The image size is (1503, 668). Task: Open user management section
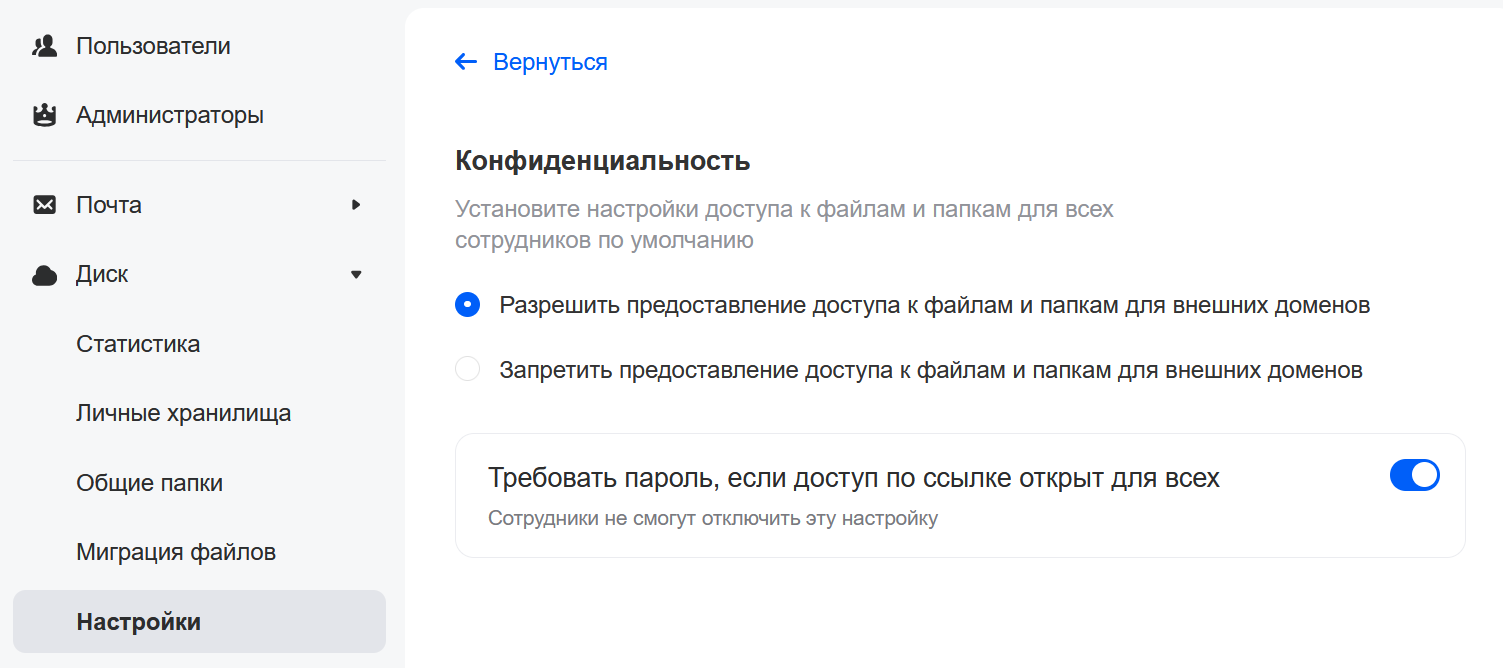pyautogui.click(x=152, y=45)
